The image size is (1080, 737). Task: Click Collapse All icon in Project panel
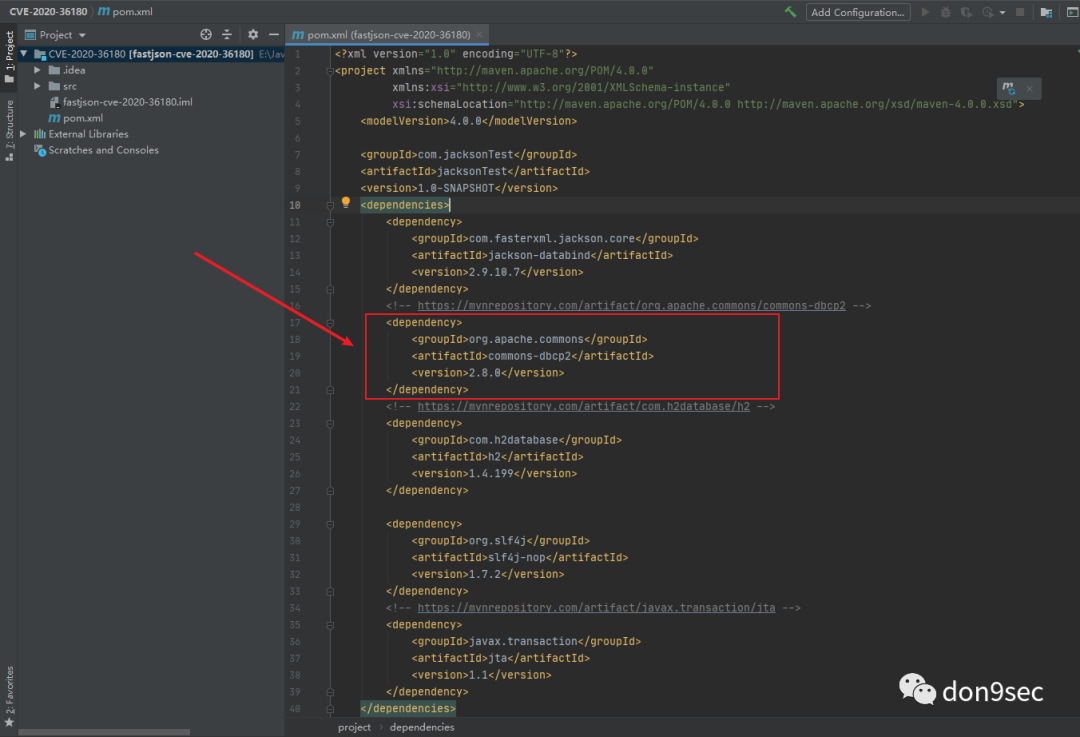[x=227, y=34]
